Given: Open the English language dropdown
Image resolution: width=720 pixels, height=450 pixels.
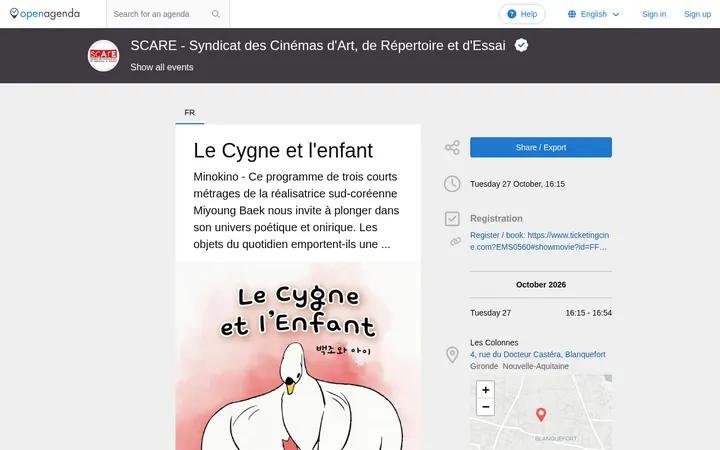Looking at the screenshot, I should (x=593, y=14).
